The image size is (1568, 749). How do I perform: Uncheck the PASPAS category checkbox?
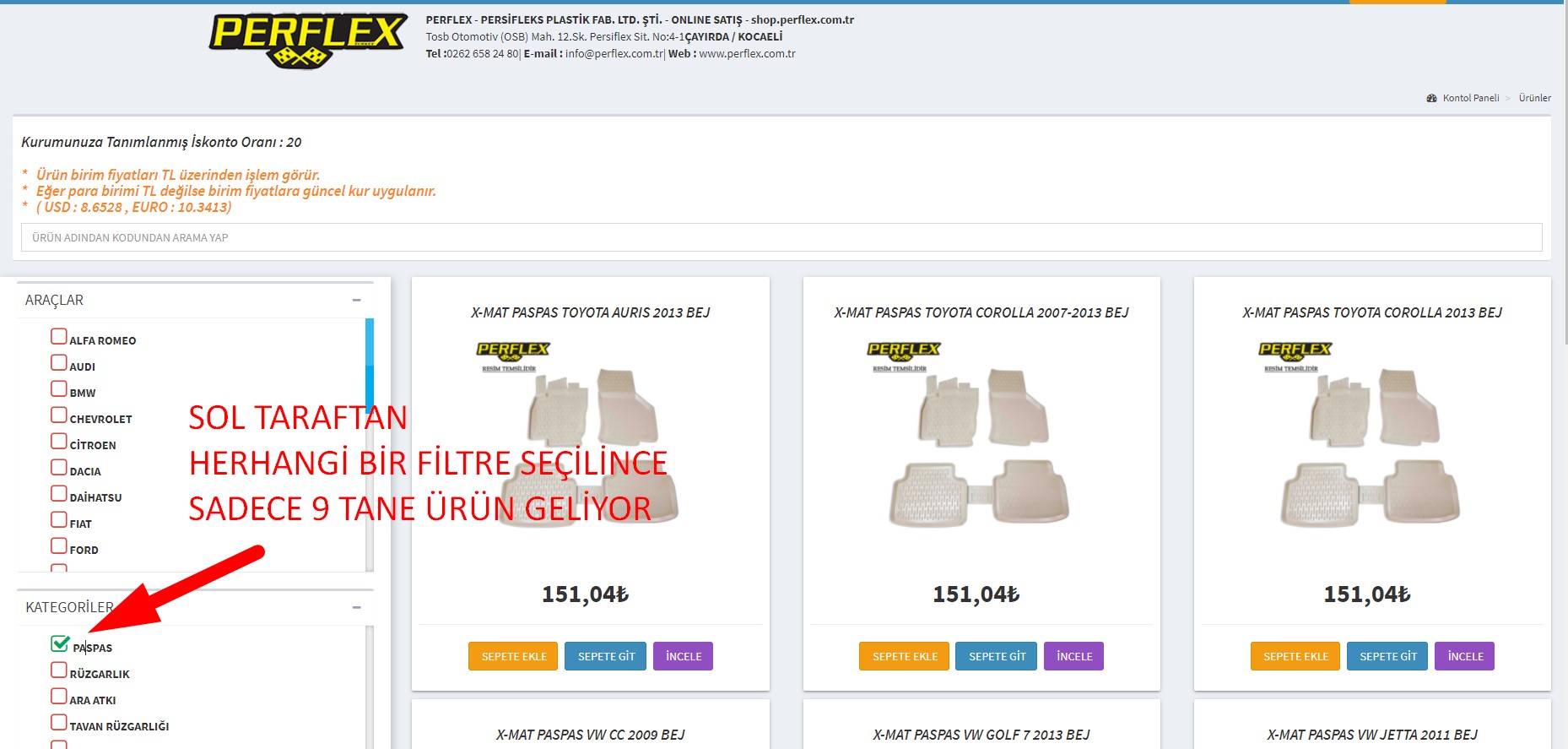click(59, 644)
